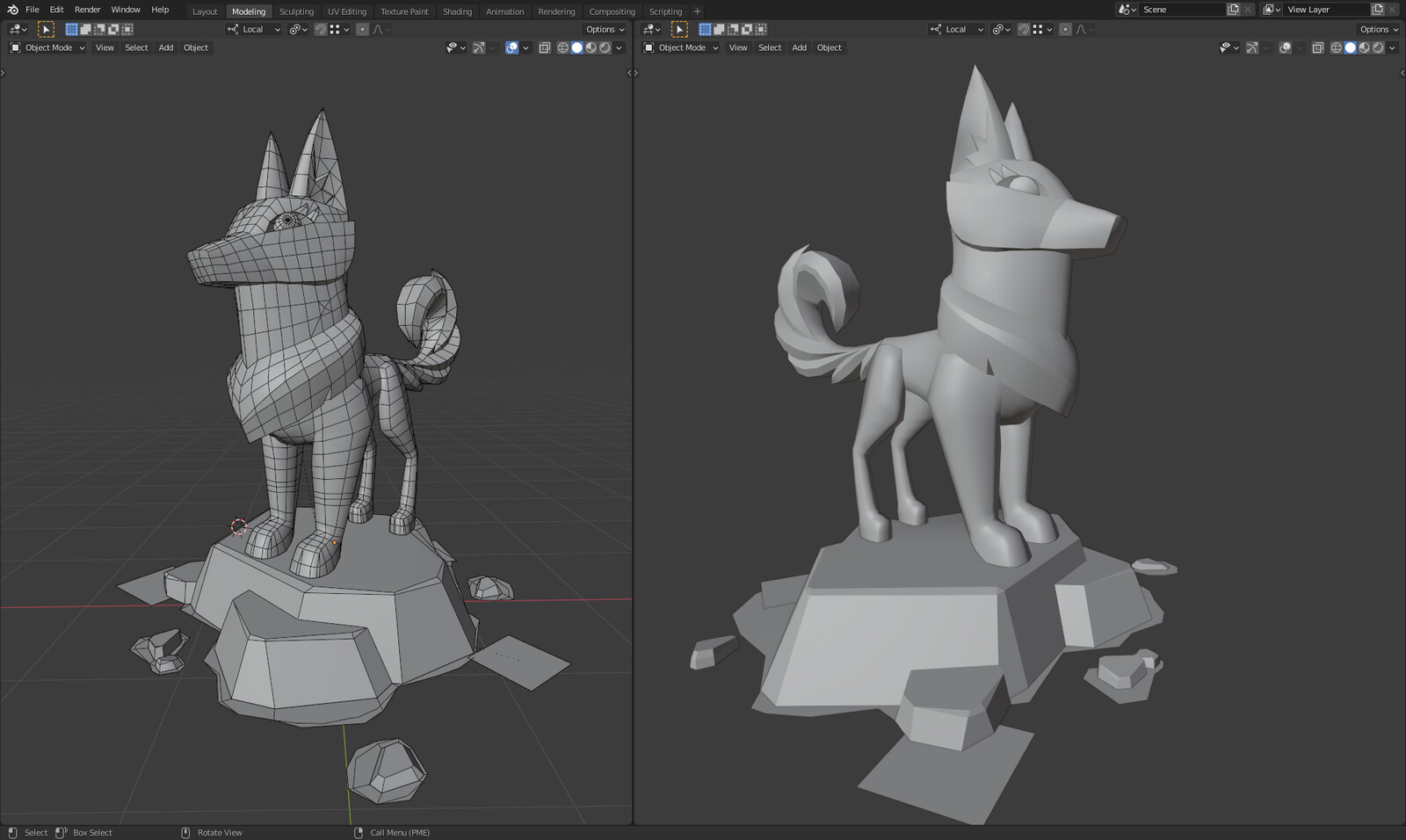Viewport: 1406px width, 840px height.
Task: Open the Options popover in the left viewport
Action: tap(605, 29)
